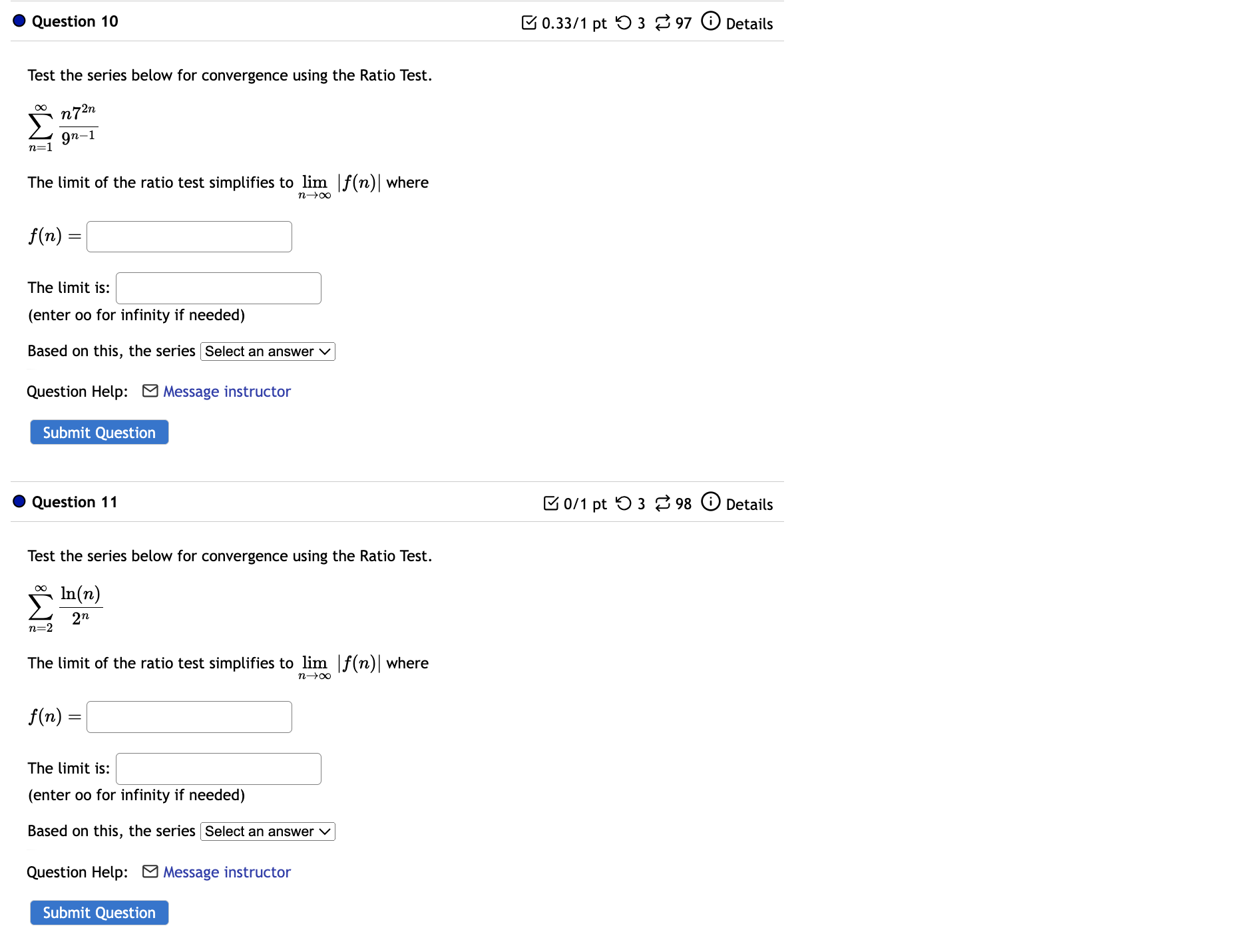Click Submit Question for Question 11
Image resolution: width=1242 pixels, height=952 pixels.
pyautogui.click(x=99, y=912)
